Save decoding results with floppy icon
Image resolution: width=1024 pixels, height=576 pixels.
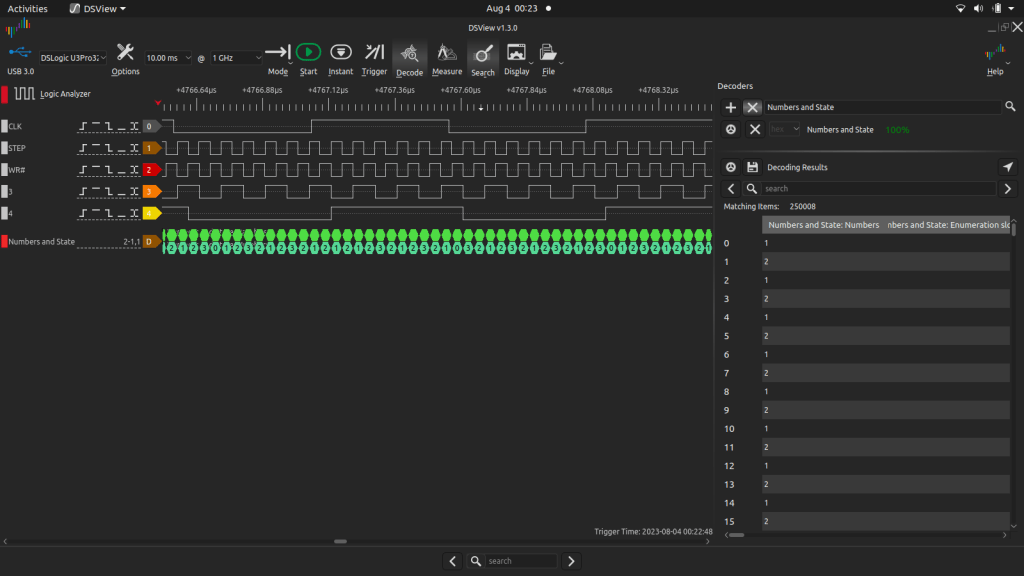752,167
